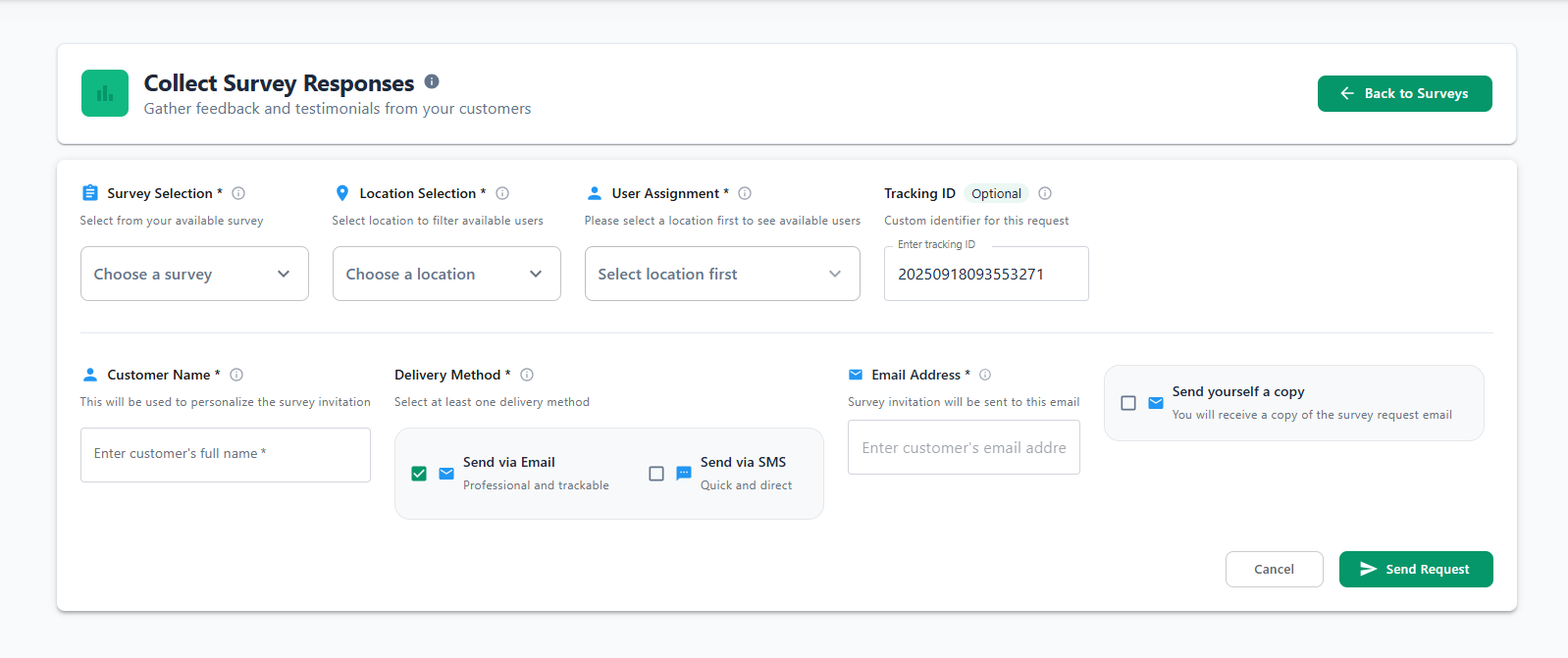
Task: Go Back to Surveys
Action: tap(1404, 93)
